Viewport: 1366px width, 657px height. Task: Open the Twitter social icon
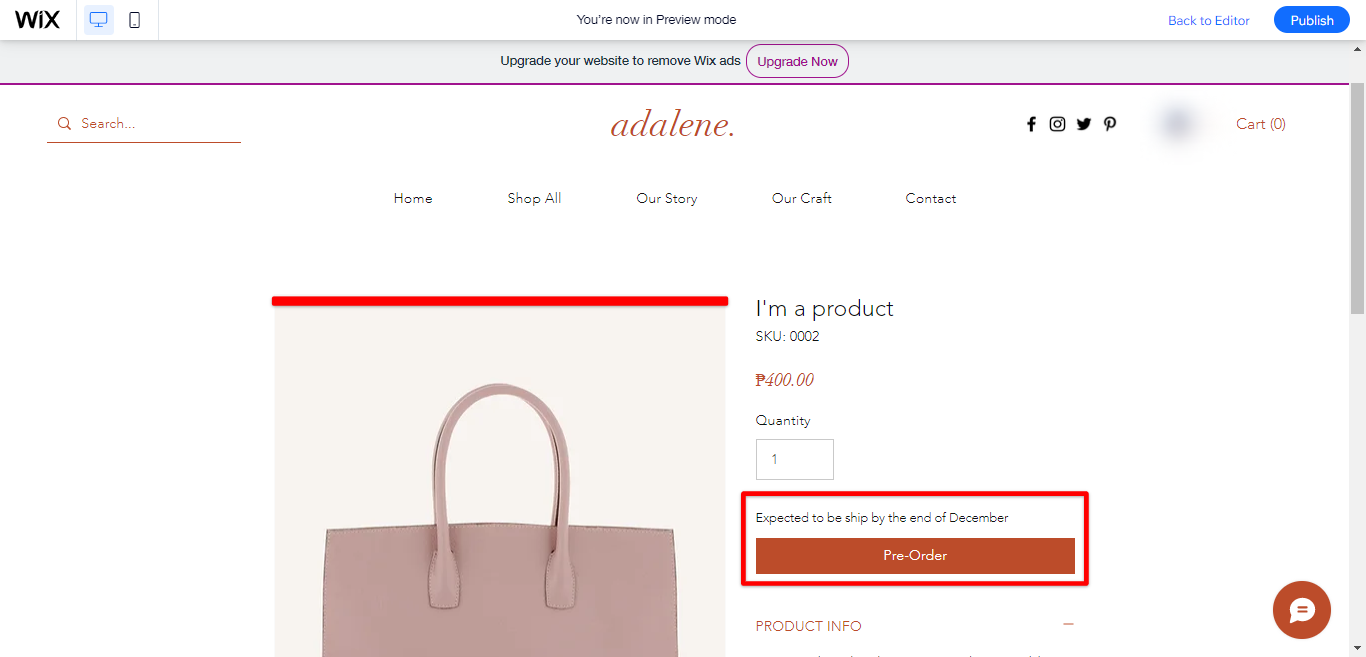[1084, 123]
